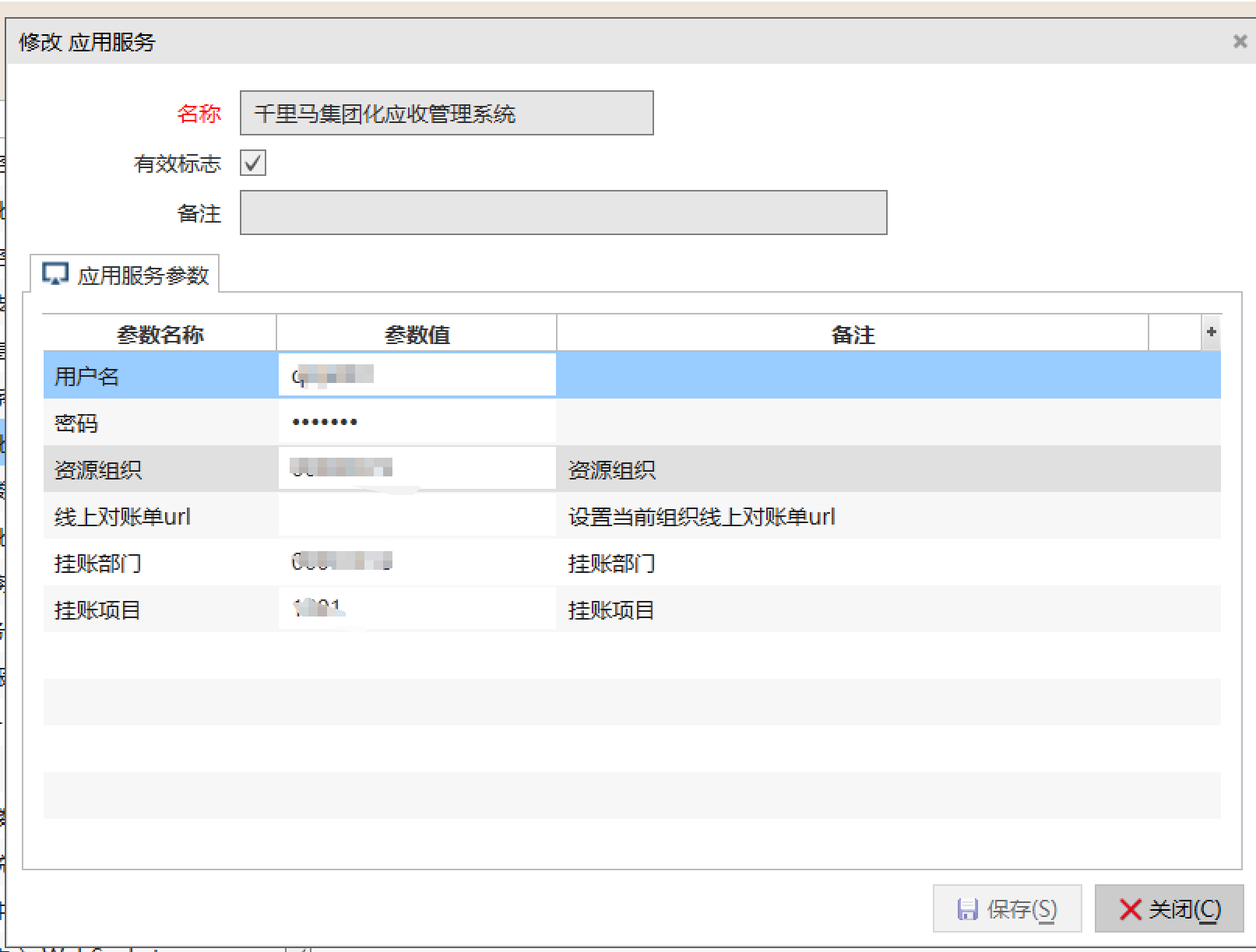Select the 资源组织 parameter name cell
The width and height of the screenshot is (1256, 952).
point(160,469)
